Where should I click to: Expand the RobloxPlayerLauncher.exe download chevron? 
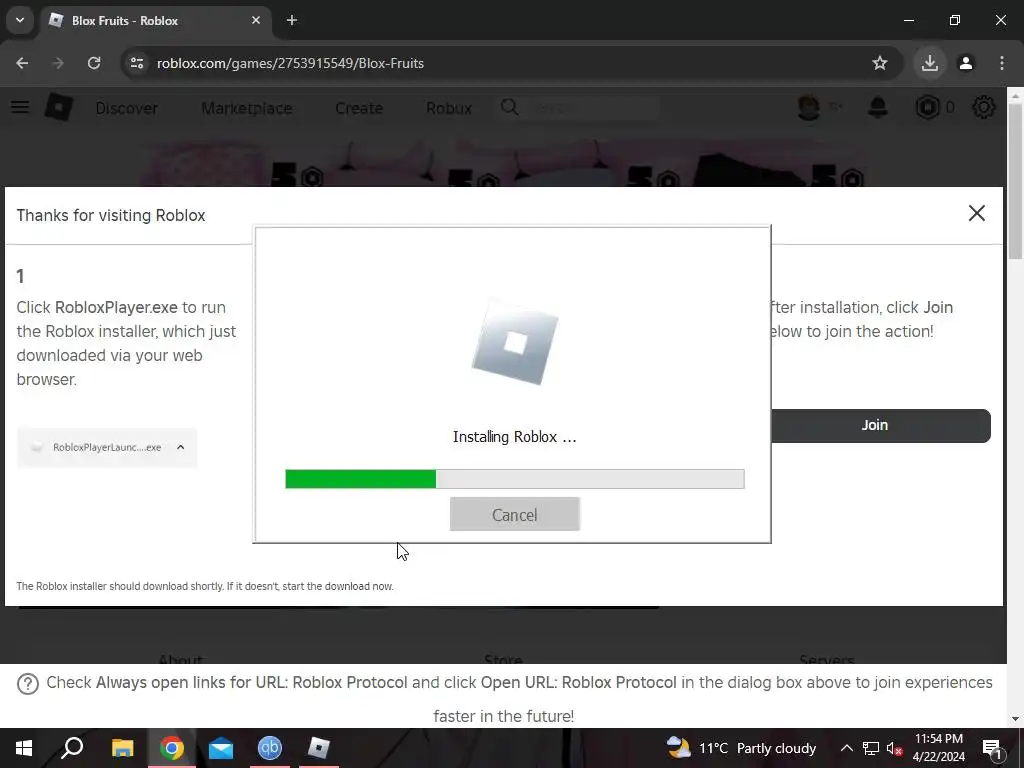click(181, 447)
